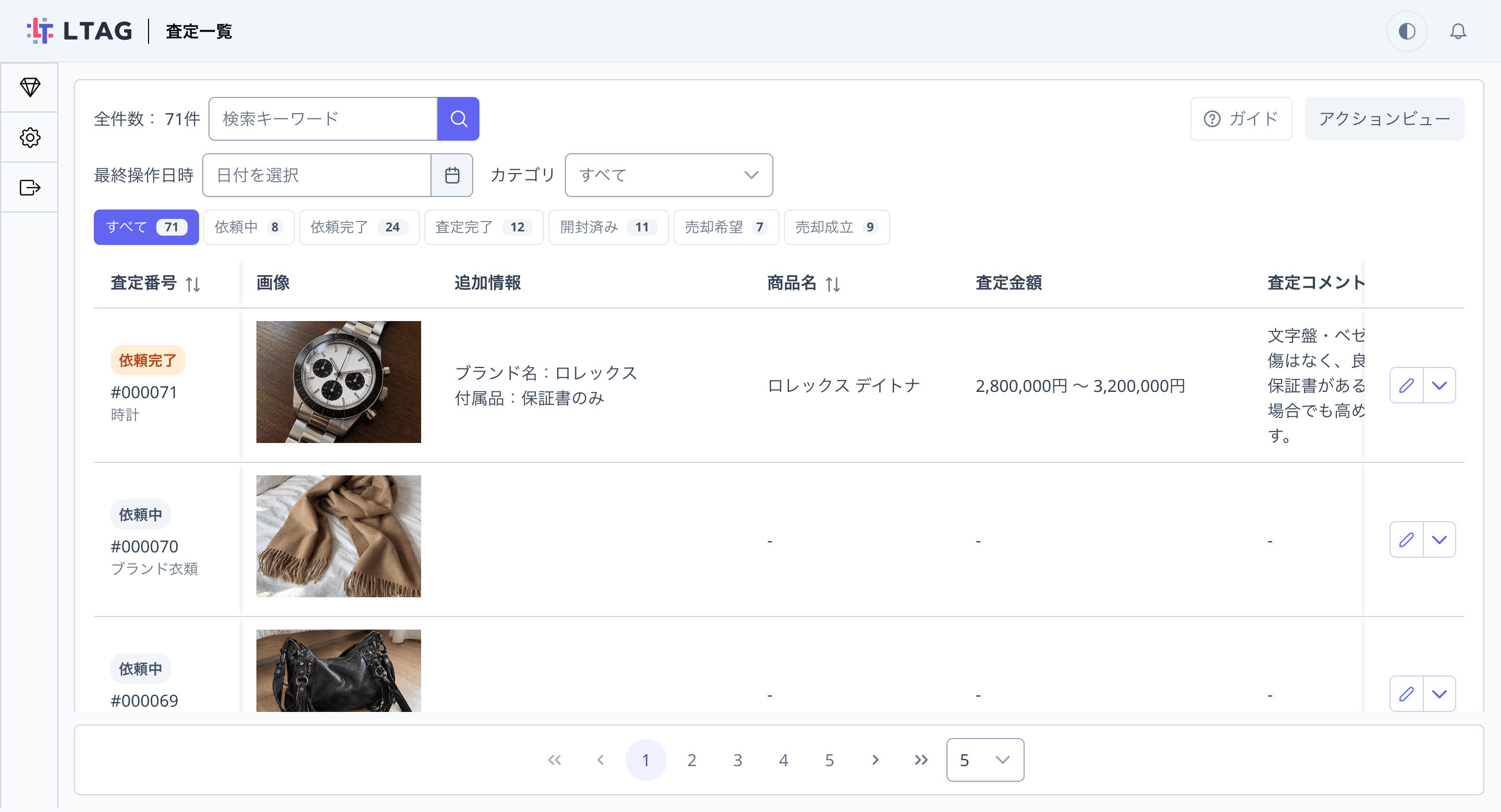Open the settings gear in sidebar
Viewport: 1501px width, 812px height.
click(x=30, y=138)
